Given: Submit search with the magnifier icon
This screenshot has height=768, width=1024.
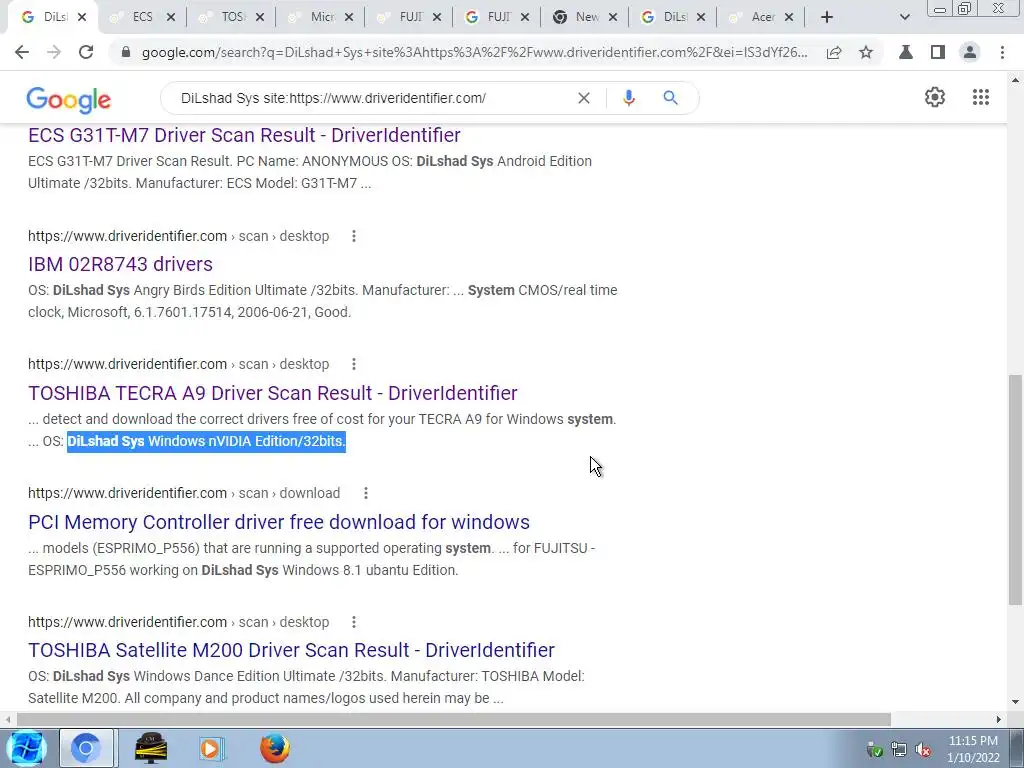Looking at the screenshot, I should coord(670,98).
